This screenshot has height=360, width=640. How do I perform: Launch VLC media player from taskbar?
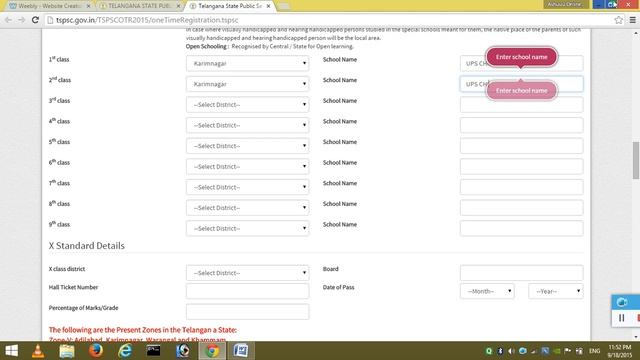(38, 351)
